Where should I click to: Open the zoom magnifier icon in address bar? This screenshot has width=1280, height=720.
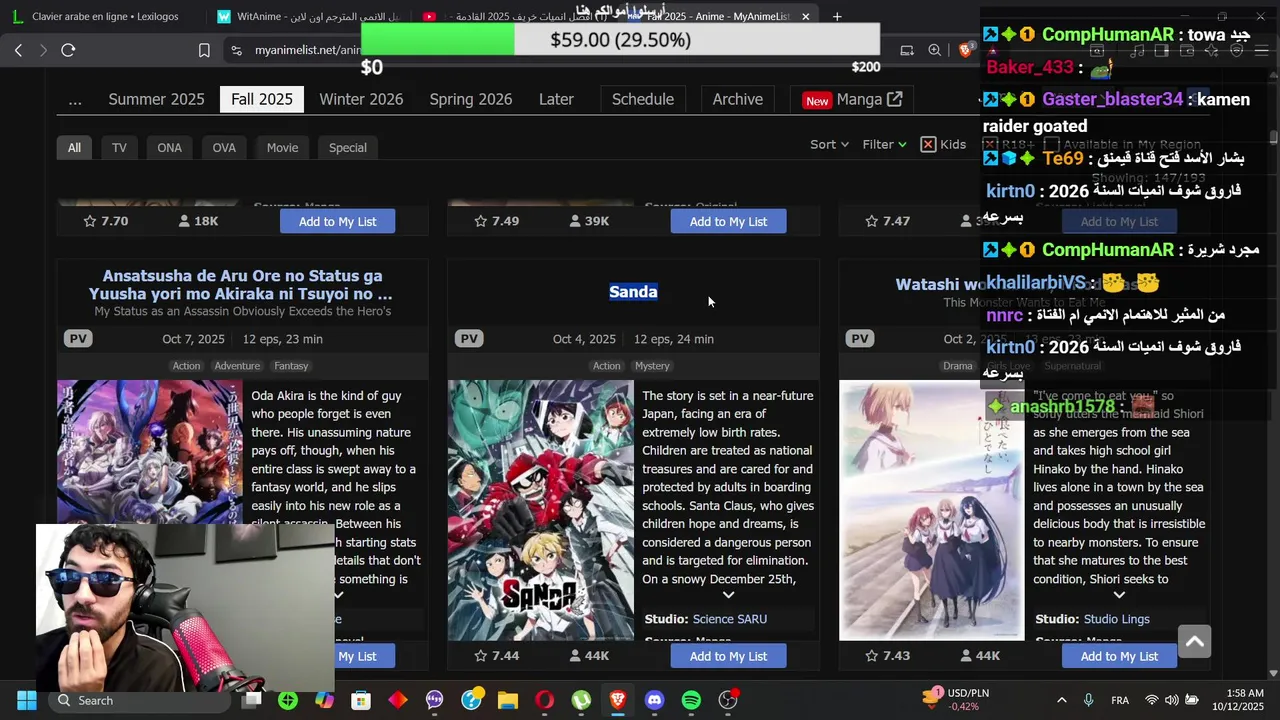click(934, 50)
